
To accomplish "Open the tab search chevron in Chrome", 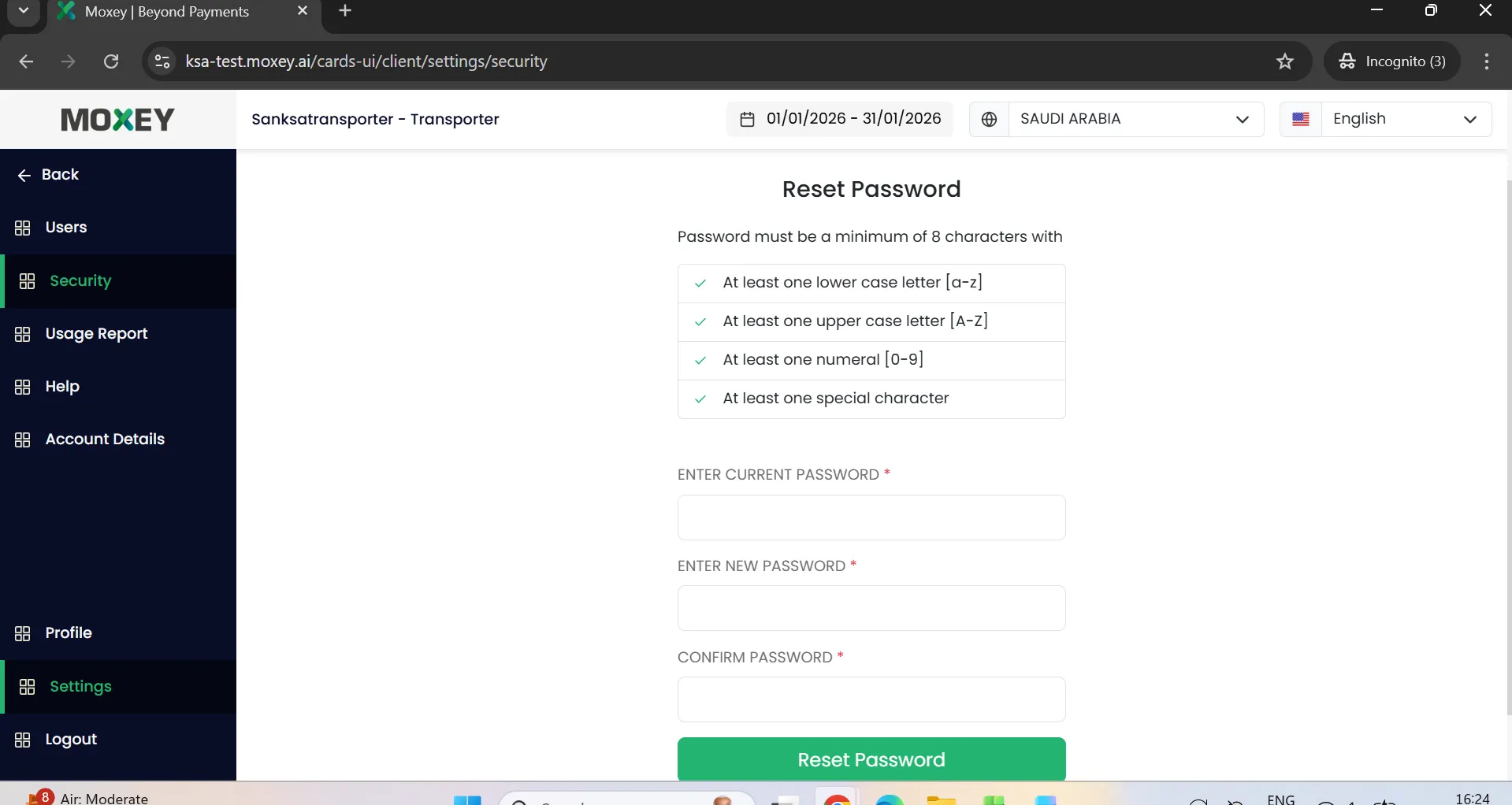I will [24, 11].
